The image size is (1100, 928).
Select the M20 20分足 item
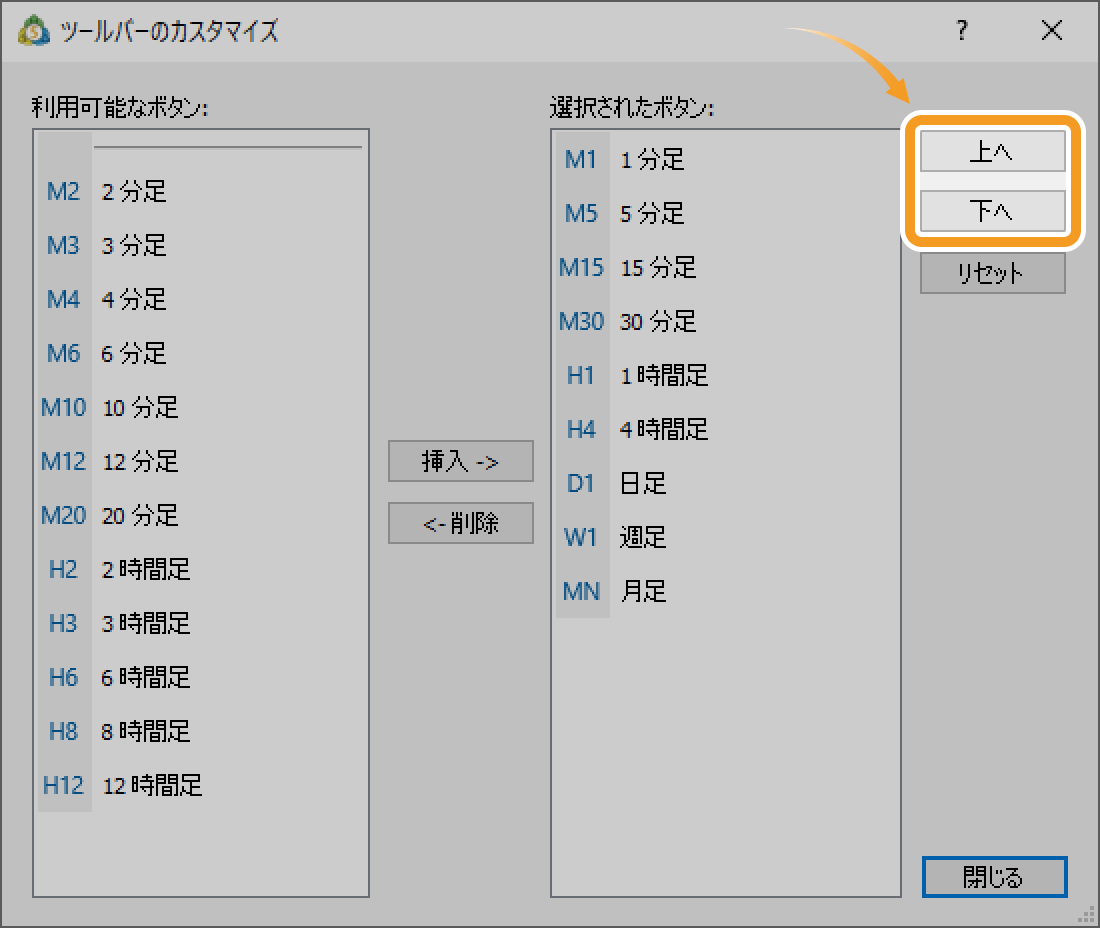(x=201, y=516)
